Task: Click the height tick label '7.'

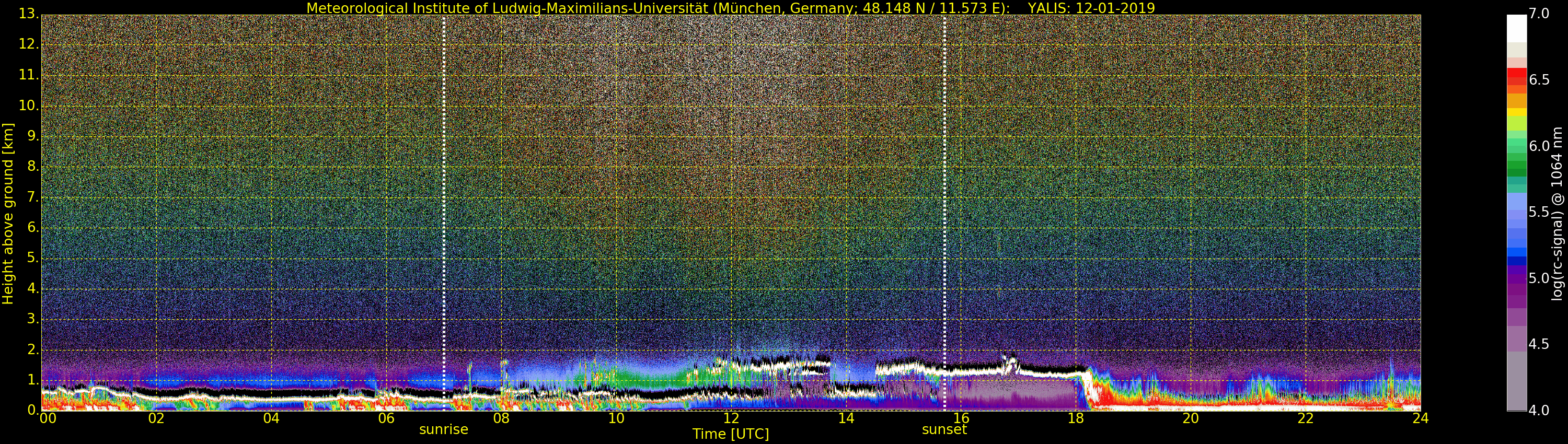Action: coord(33,197)
